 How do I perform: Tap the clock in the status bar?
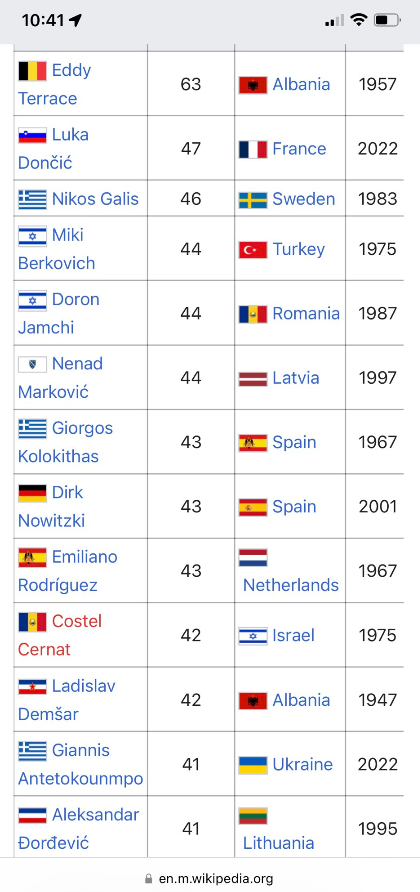tap(43, 20)
